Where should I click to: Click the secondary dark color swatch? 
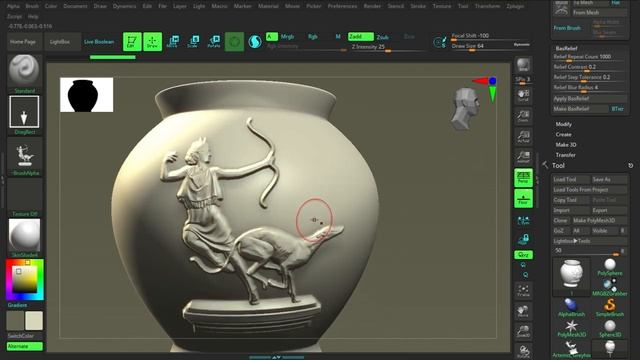pos(15,321)
